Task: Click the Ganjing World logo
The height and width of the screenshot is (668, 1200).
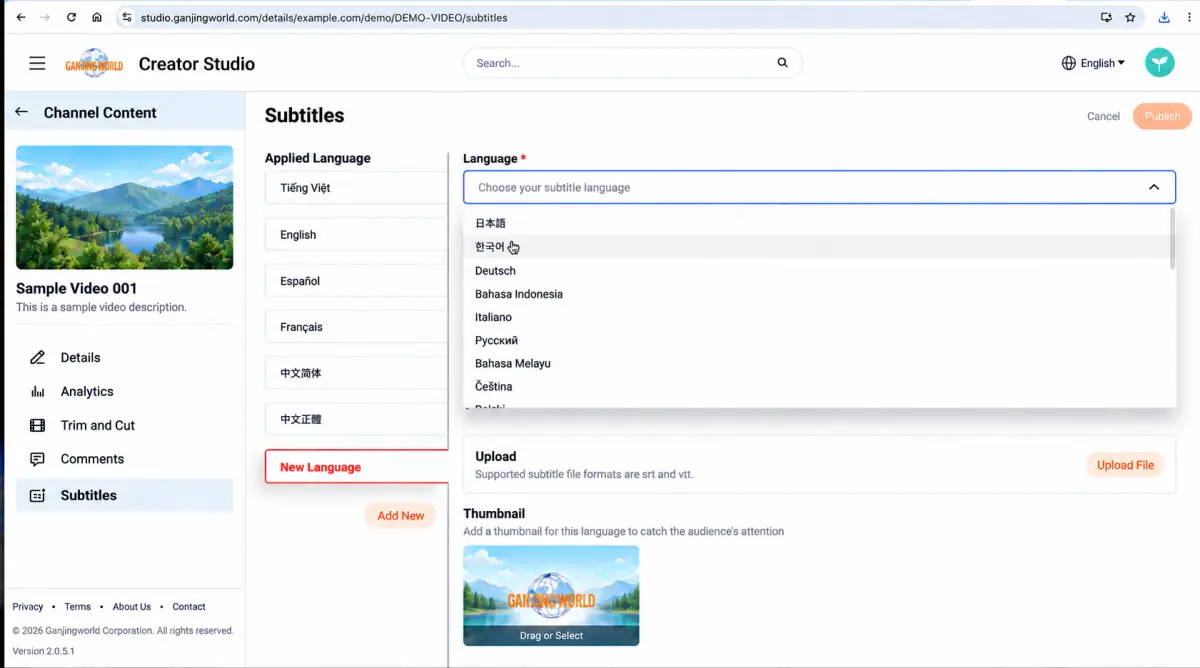Action: click(x=94, y=64)
